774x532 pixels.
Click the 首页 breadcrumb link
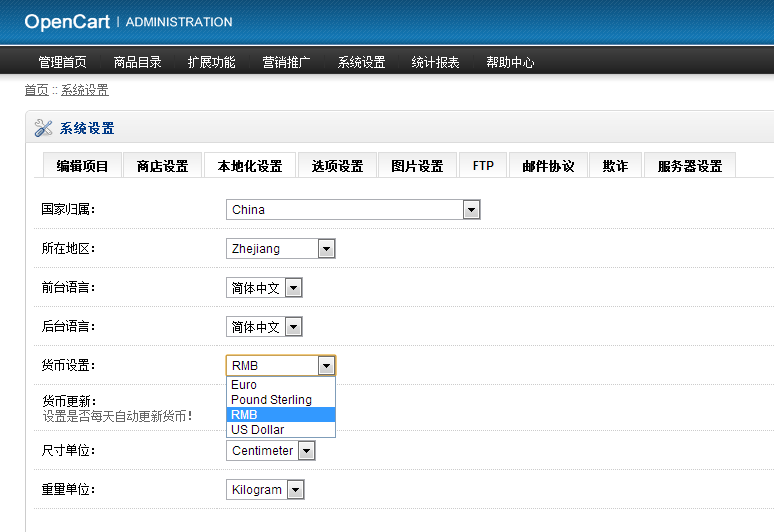pyautogui.click(x=36, y=90)
